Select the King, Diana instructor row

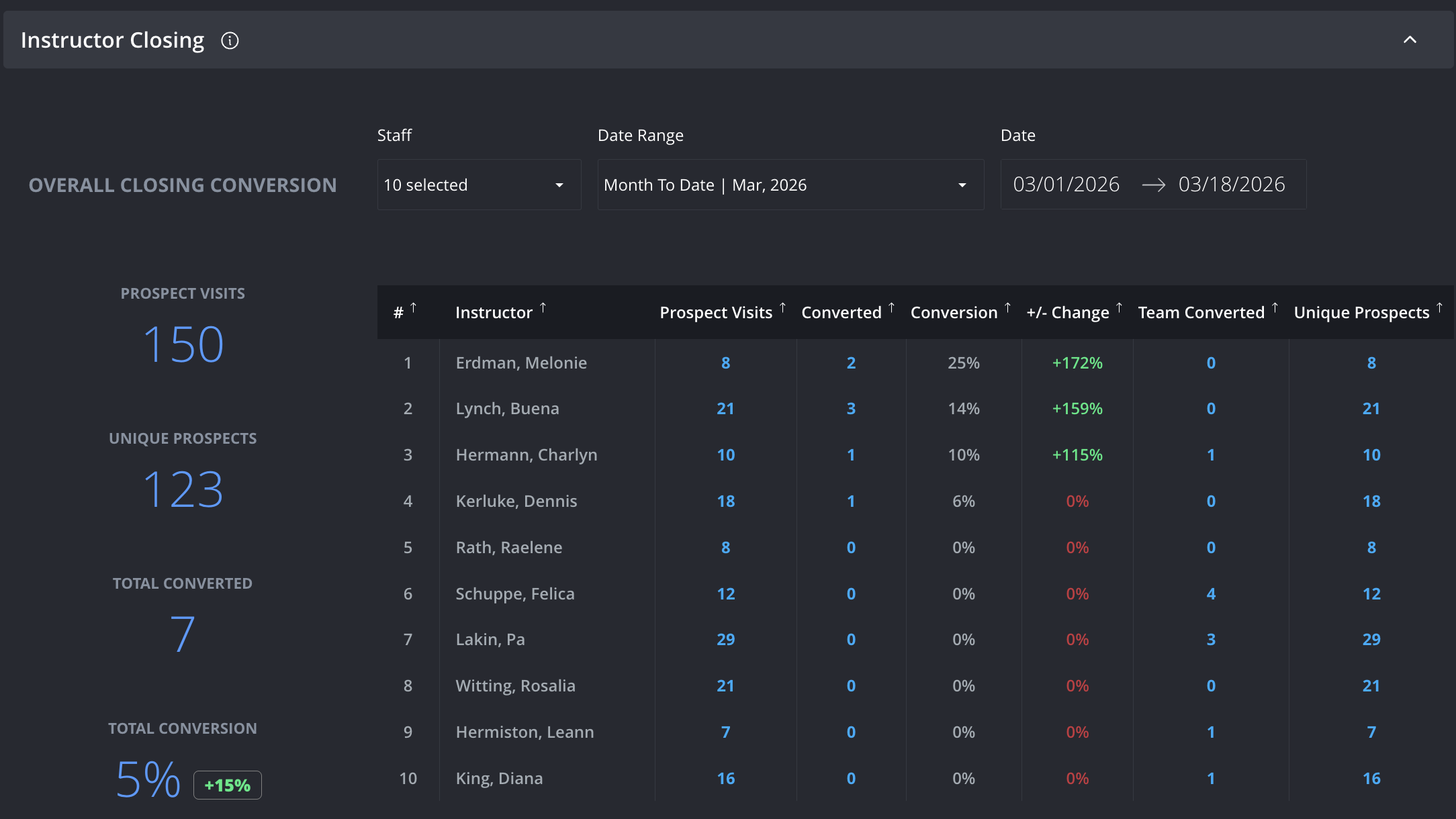point(915,779)
